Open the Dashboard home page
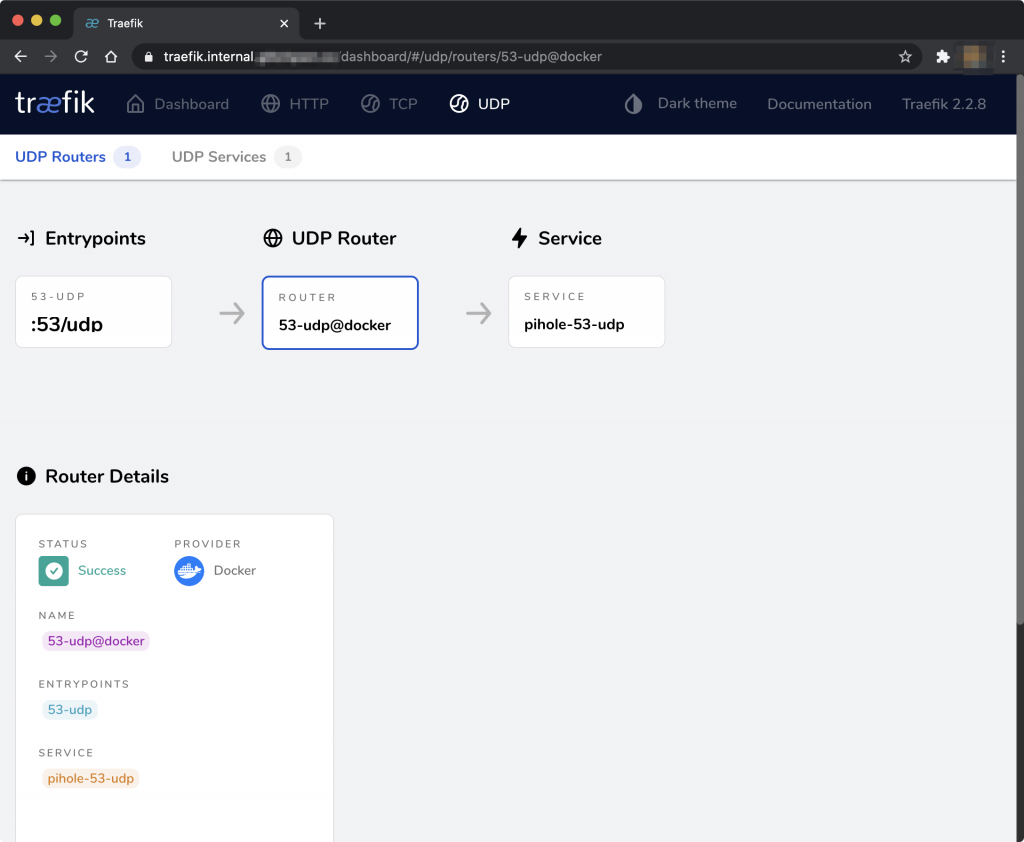Viewport: 1024px width, 842px height. coord(177,104)
